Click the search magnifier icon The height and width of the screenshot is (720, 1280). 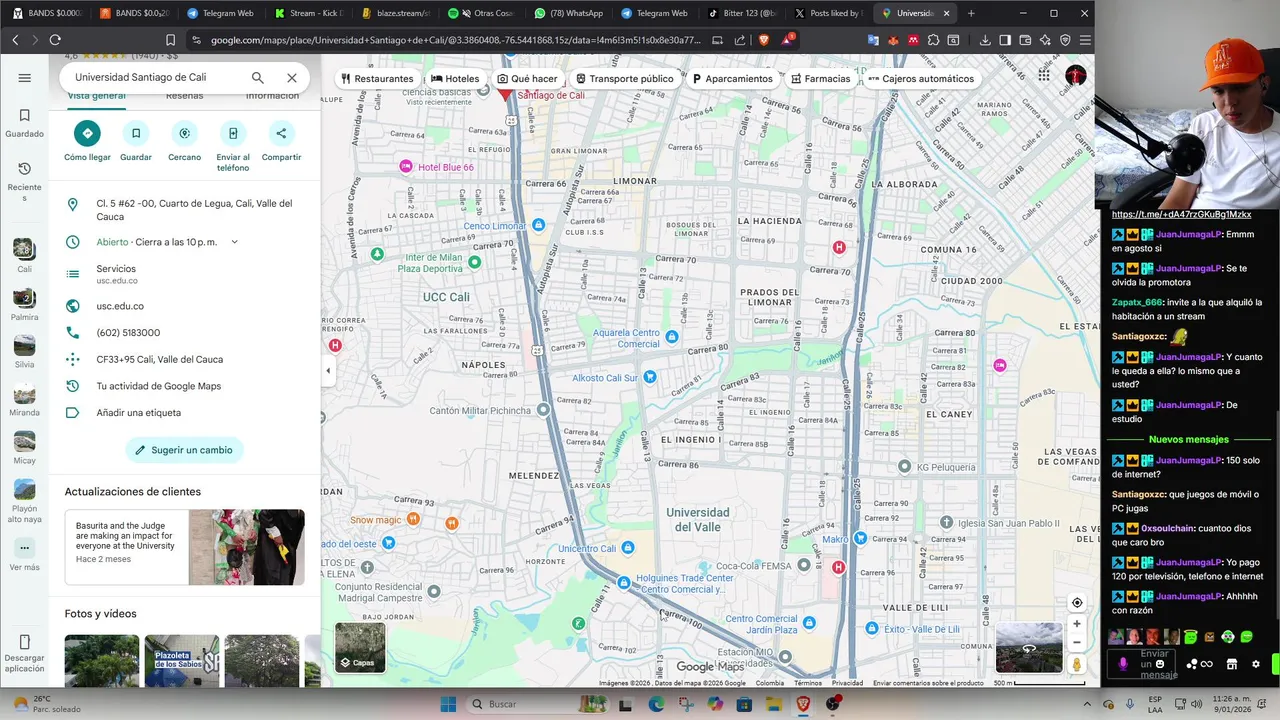click(258, 78)
